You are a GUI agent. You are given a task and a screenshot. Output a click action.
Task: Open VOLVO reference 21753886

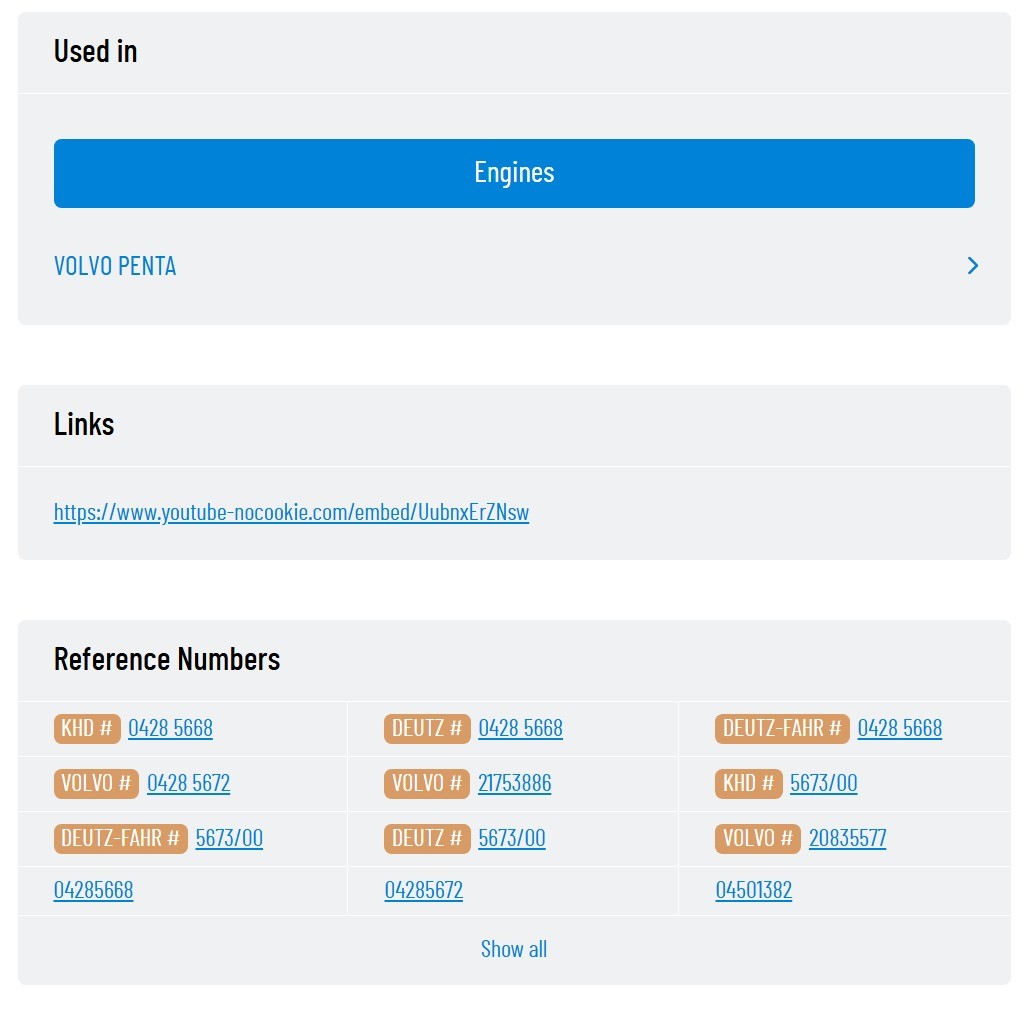pos(514,783)
